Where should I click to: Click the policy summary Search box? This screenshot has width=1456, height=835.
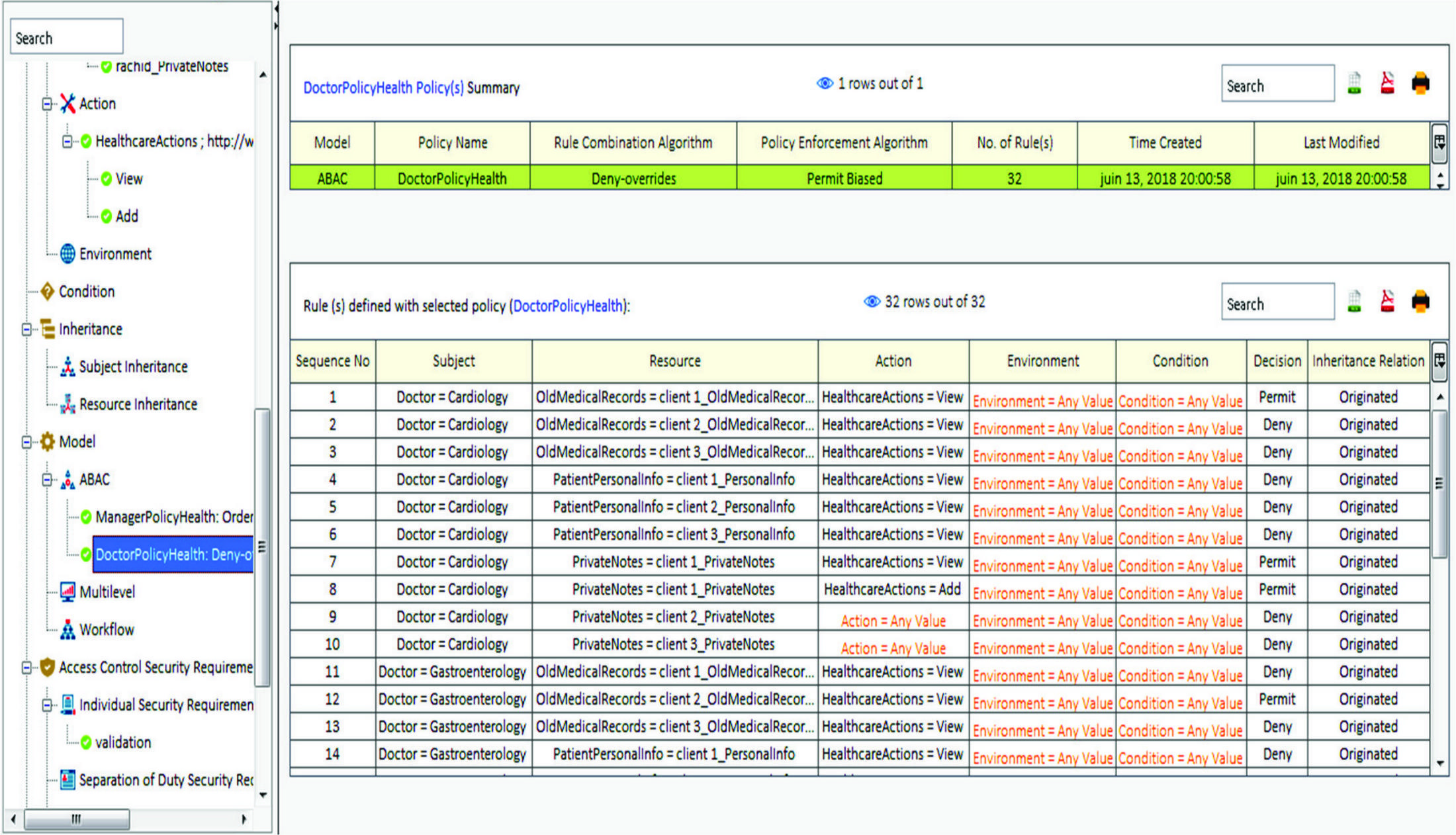pyautogui.click(x=1277, y=83)
